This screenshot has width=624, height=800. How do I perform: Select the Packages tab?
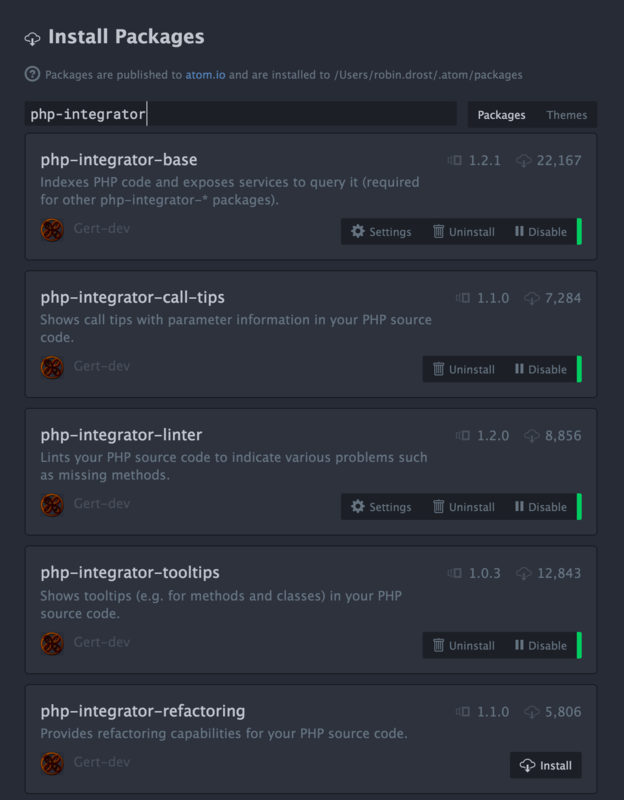502,115
